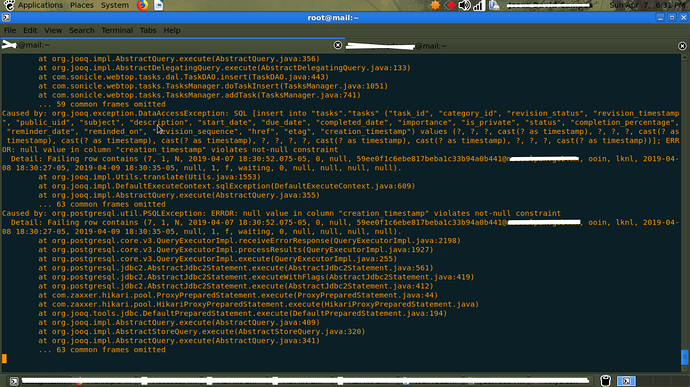Click the TaskDAO.insert(TaskDAO.java:443) line
The width and height of the screenshot is (690, 387).
(x=183, y=77)
